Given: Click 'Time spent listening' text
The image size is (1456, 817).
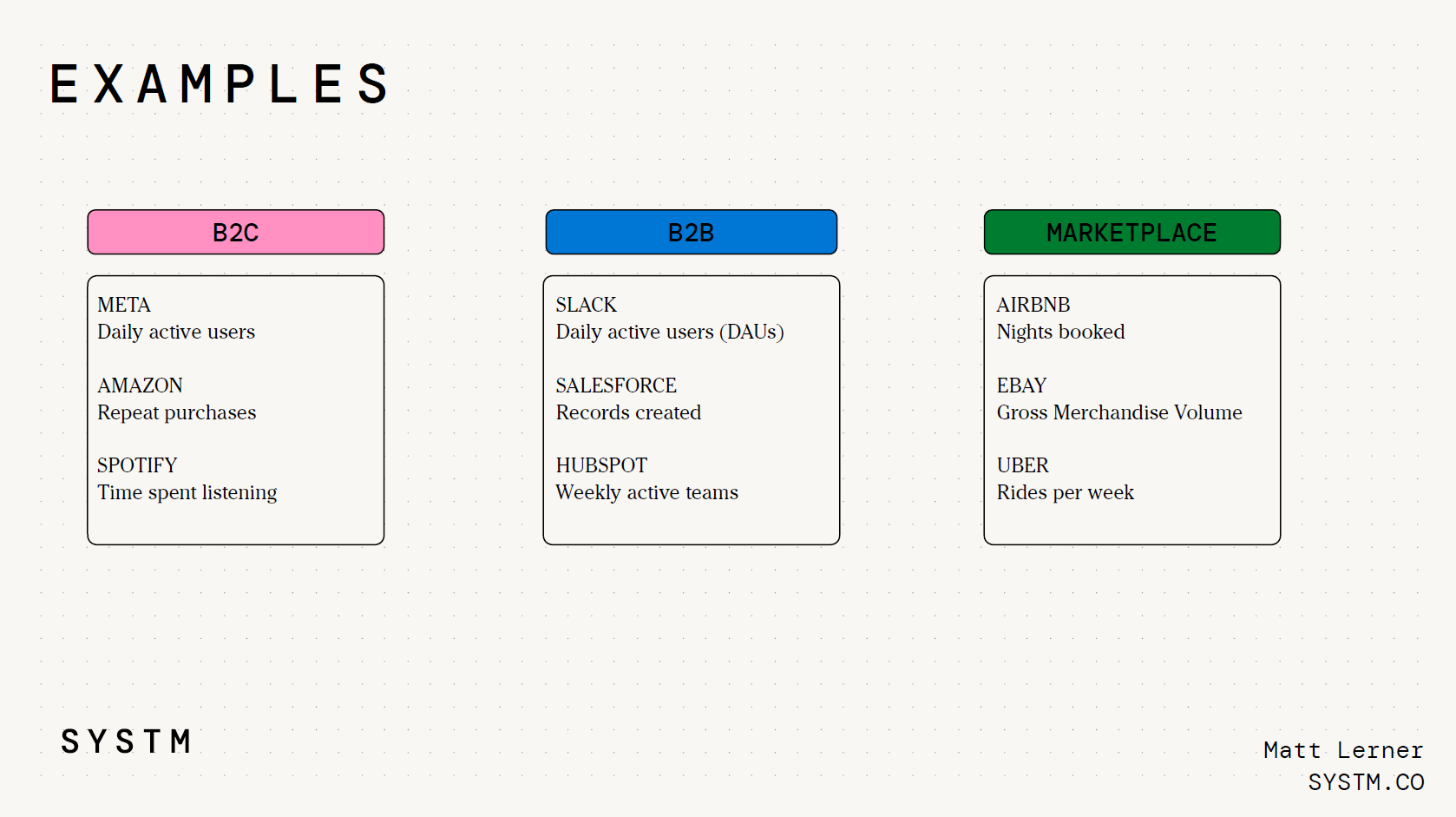Looking at the screenshot, I should click(187, 492).
